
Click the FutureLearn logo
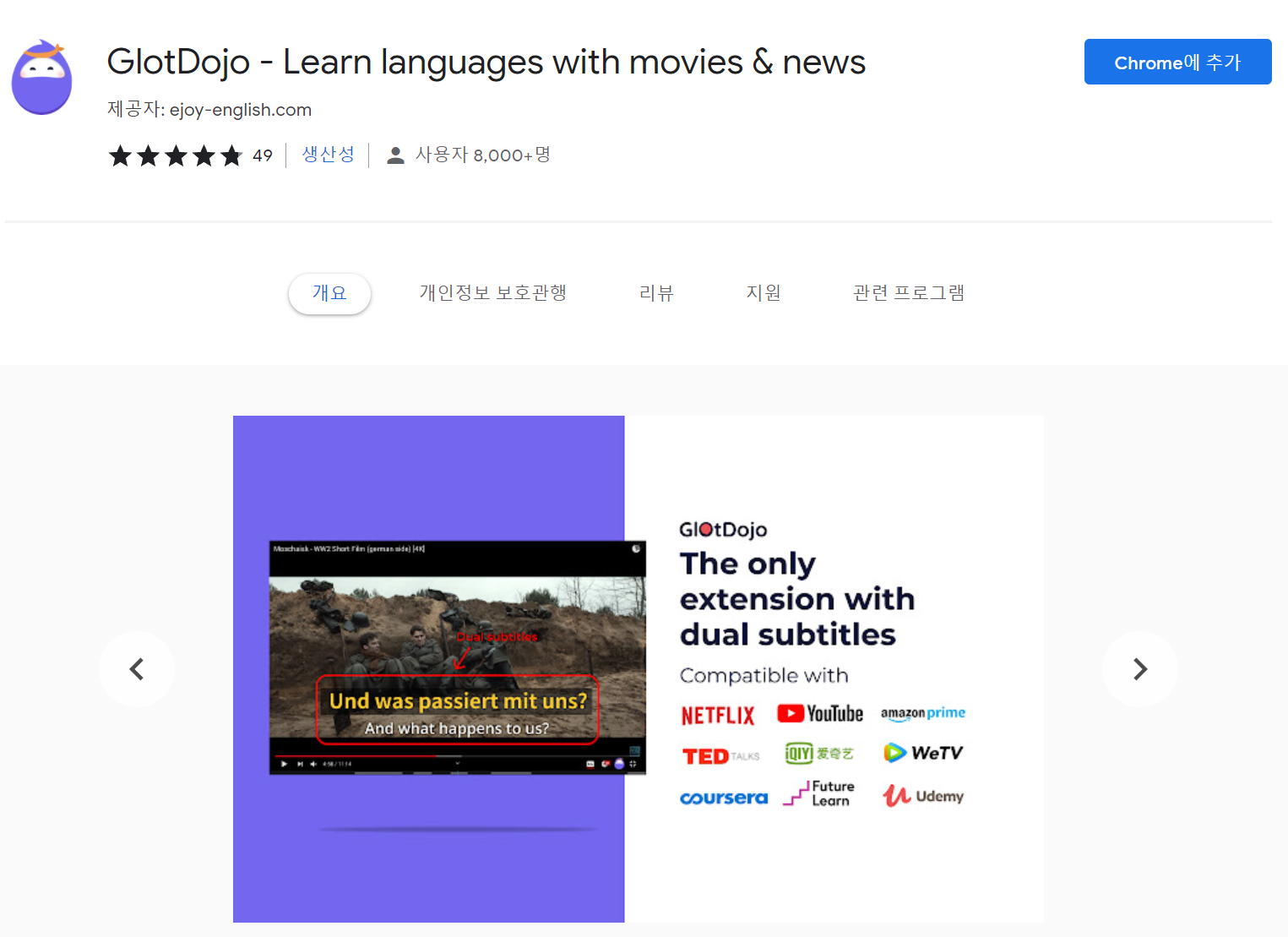(818, 794)
